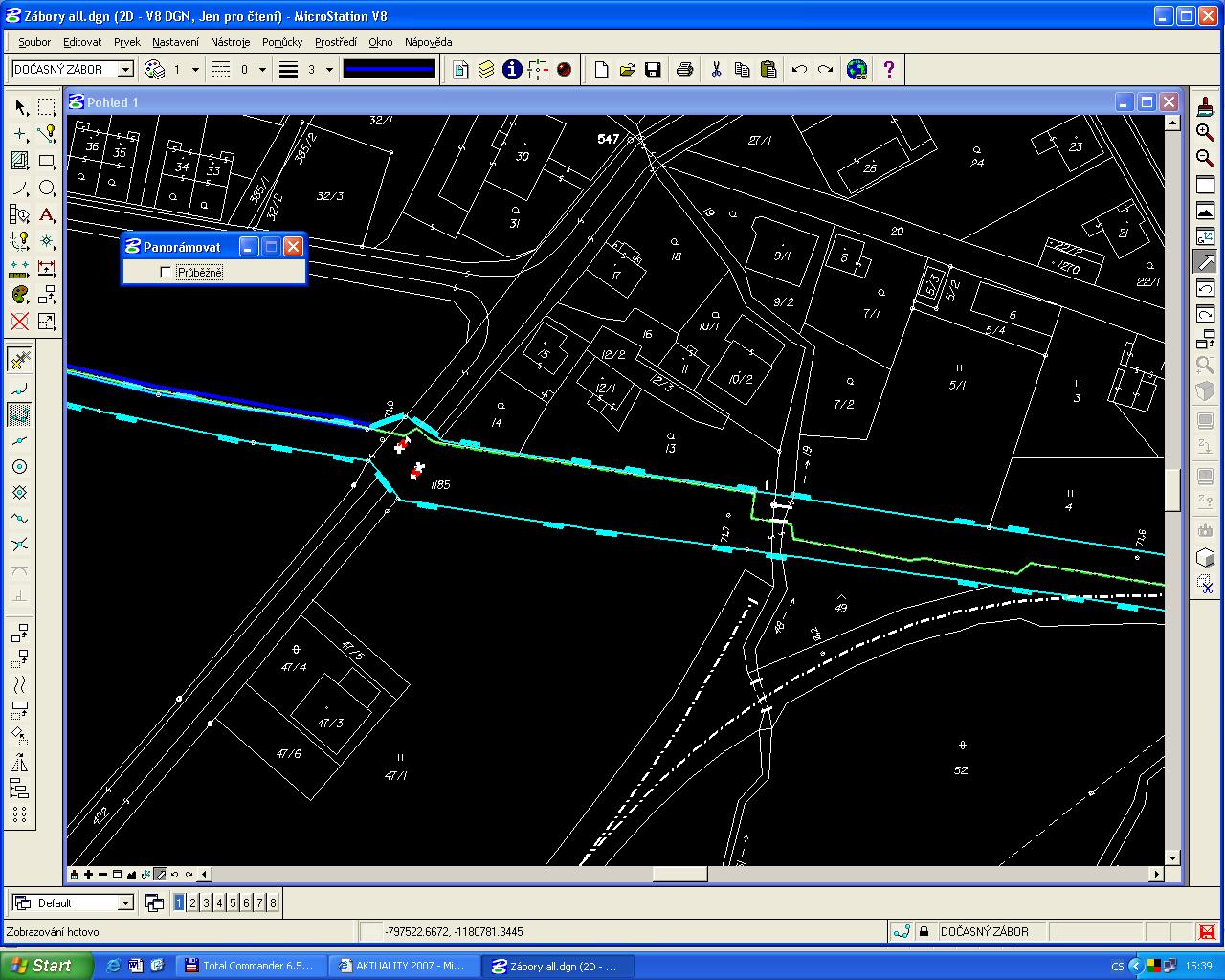Open the Level Manager layers icon
Image resolution: width=1225 pixels, height=980 pixels.
[x=486, y=70]
